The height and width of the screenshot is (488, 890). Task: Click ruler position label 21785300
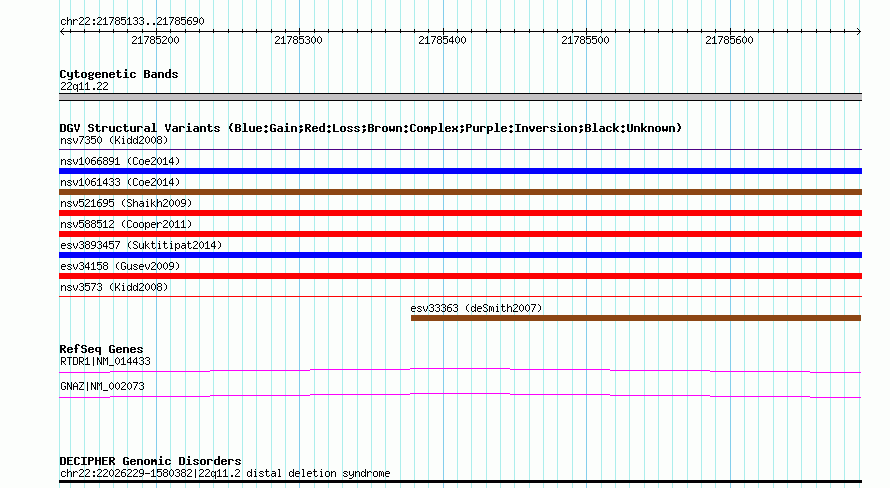click(x=299, y=40)
